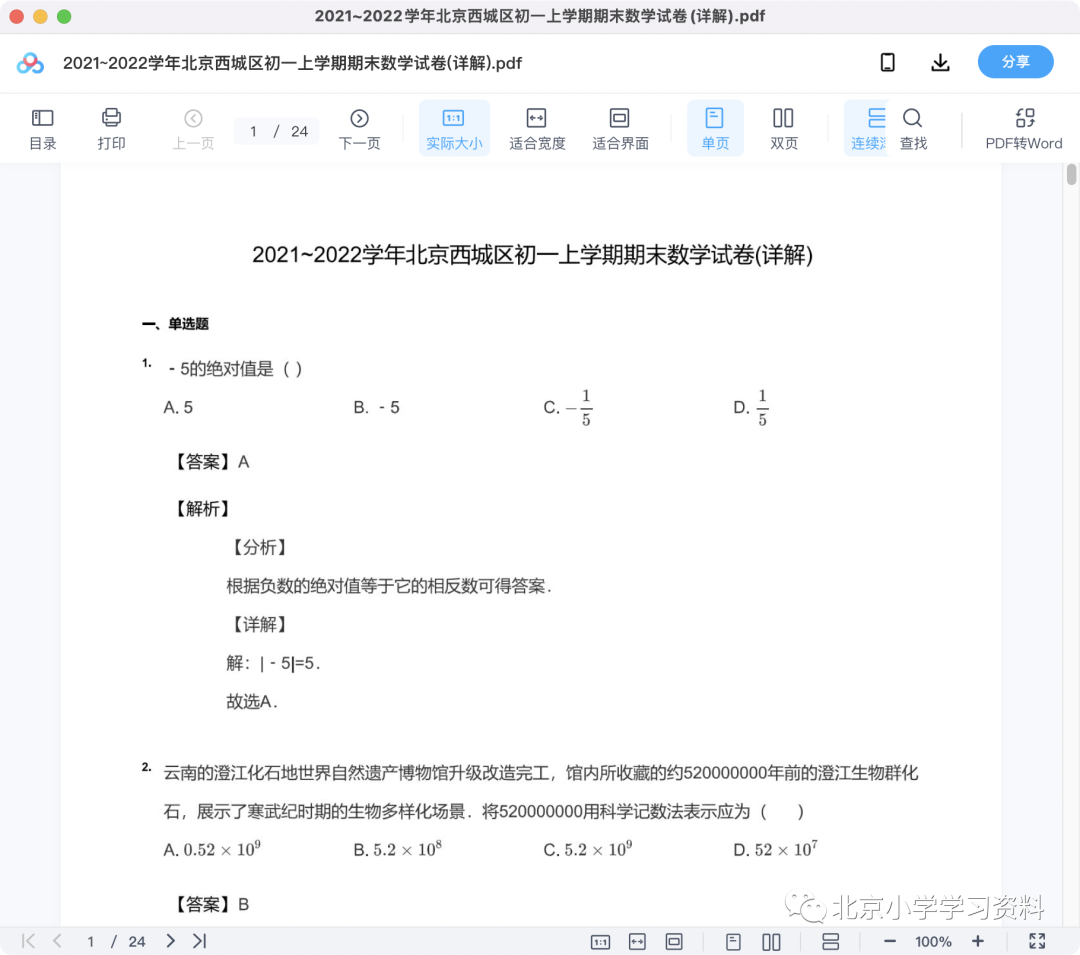Enter fullscreen with bottom right icon

click(x=1037, y=941)
